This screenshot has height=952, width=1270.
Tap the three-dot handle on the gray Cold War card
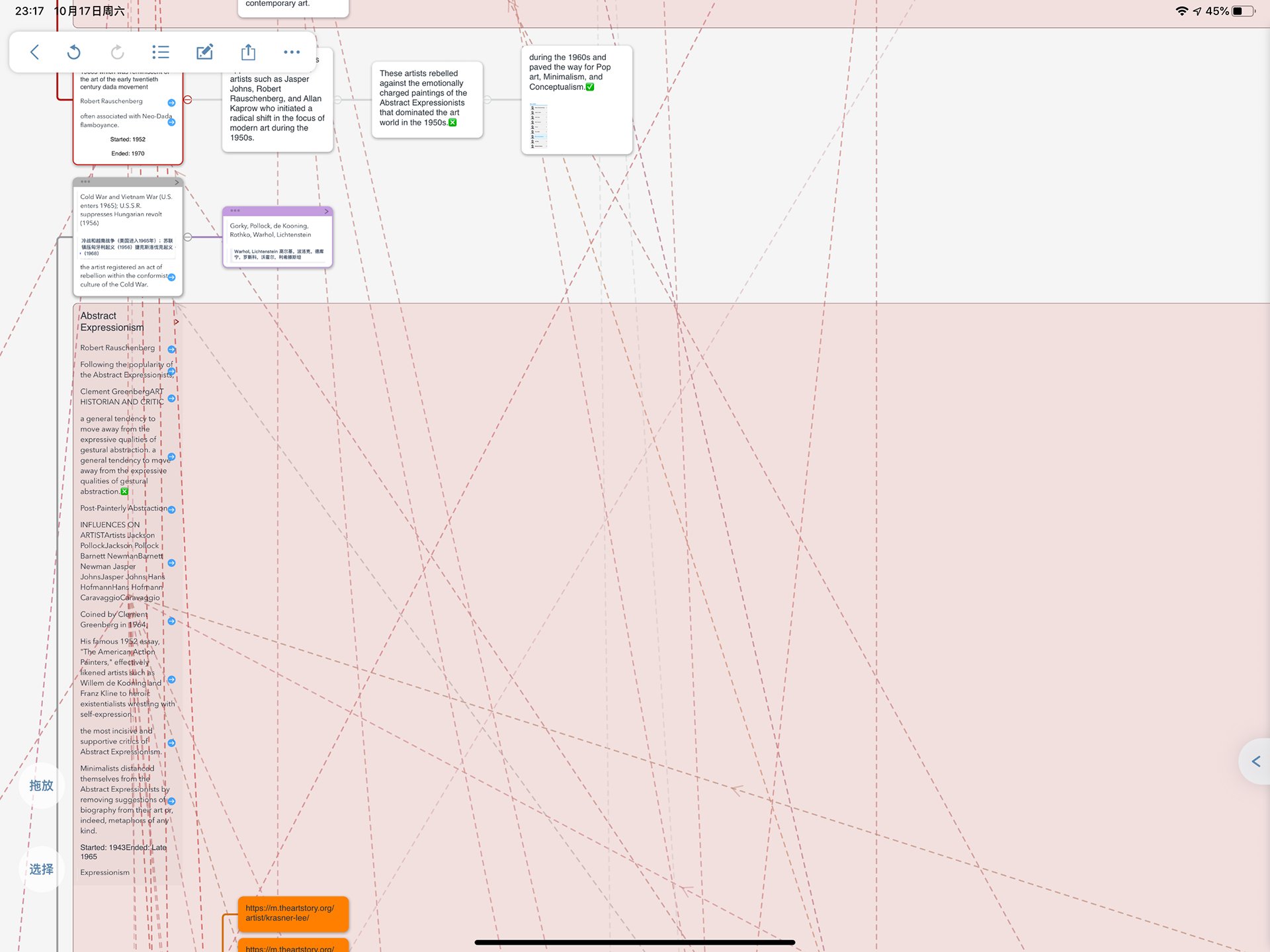coord(85,181)
